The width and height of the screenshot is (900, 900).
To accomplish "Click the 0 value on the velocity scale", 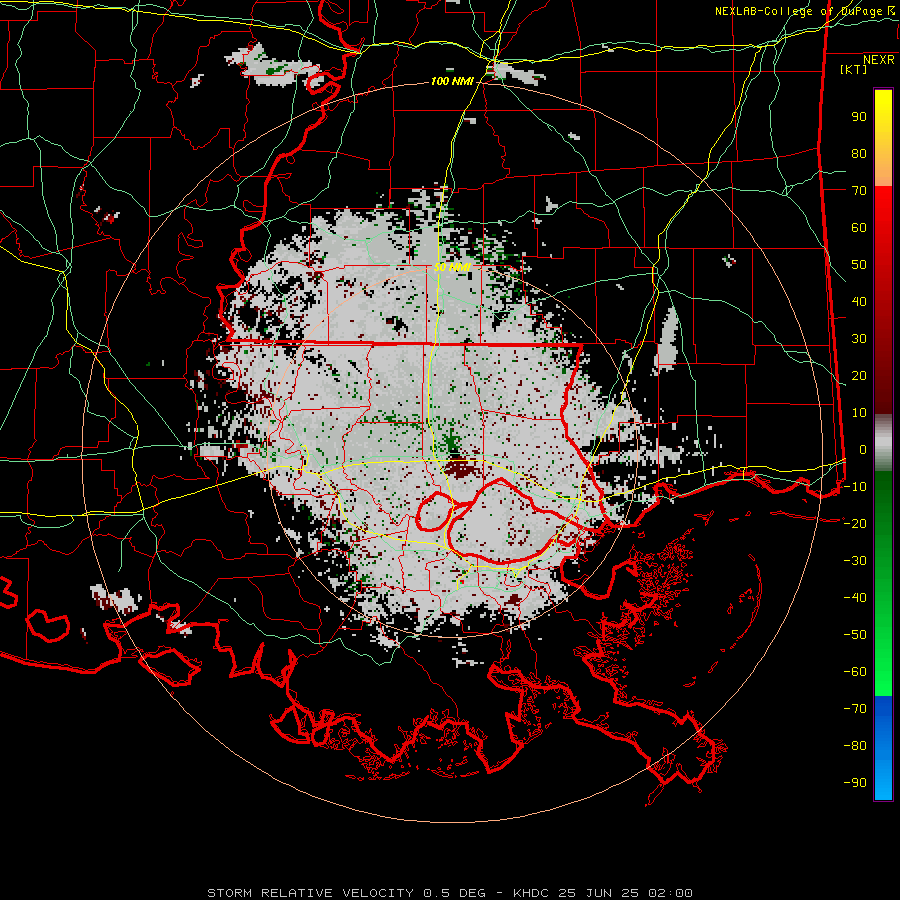I will [863, 450].
